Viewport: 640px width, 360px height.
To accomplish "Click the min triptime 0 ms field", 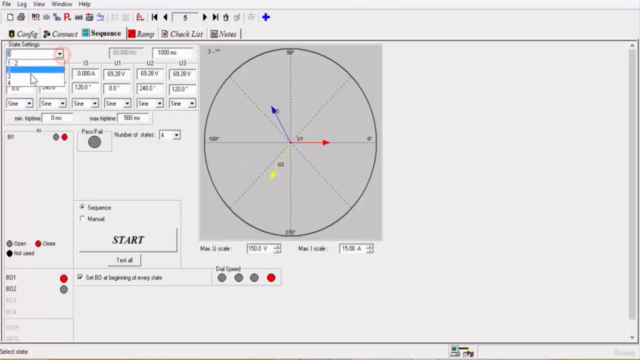I will 58,118.
